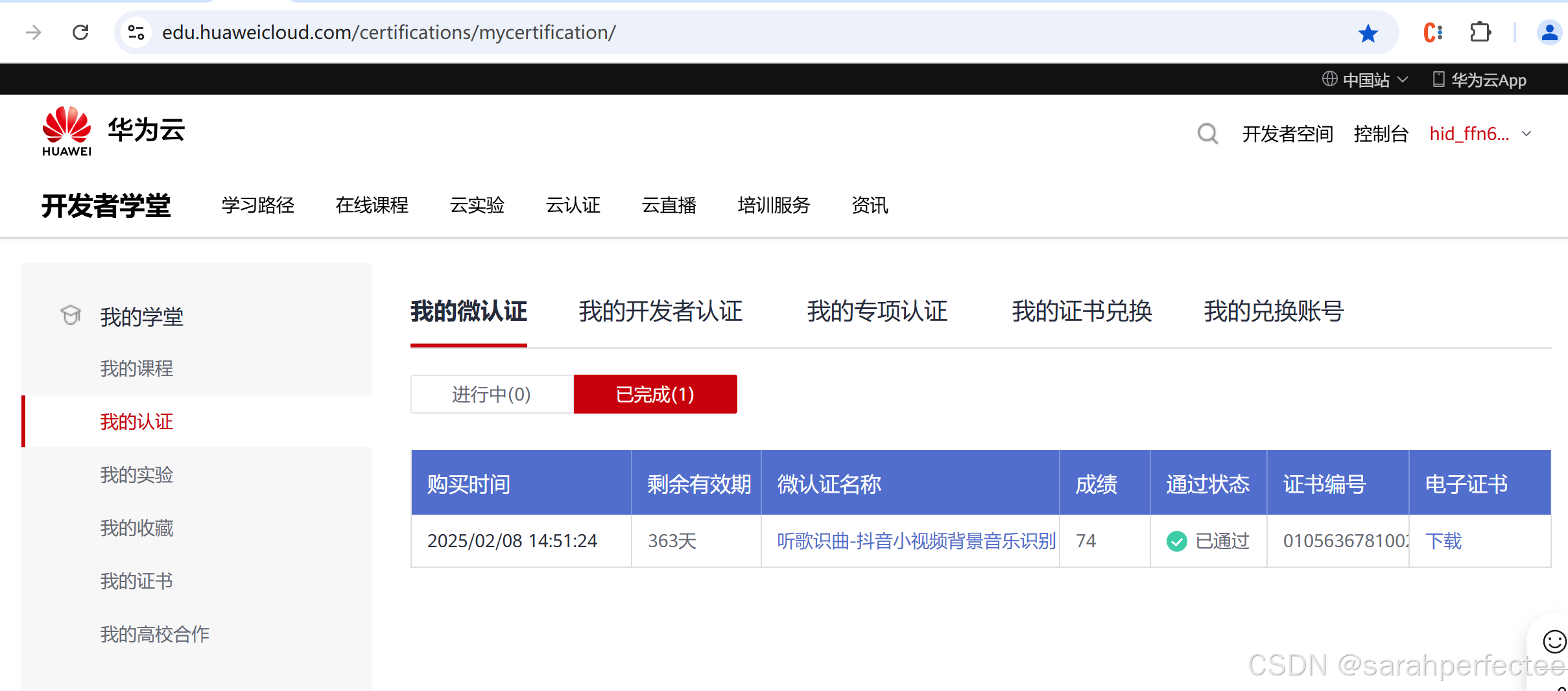
Task: Open 我的证书 in sidebar
Action: (x=137, y=581)
